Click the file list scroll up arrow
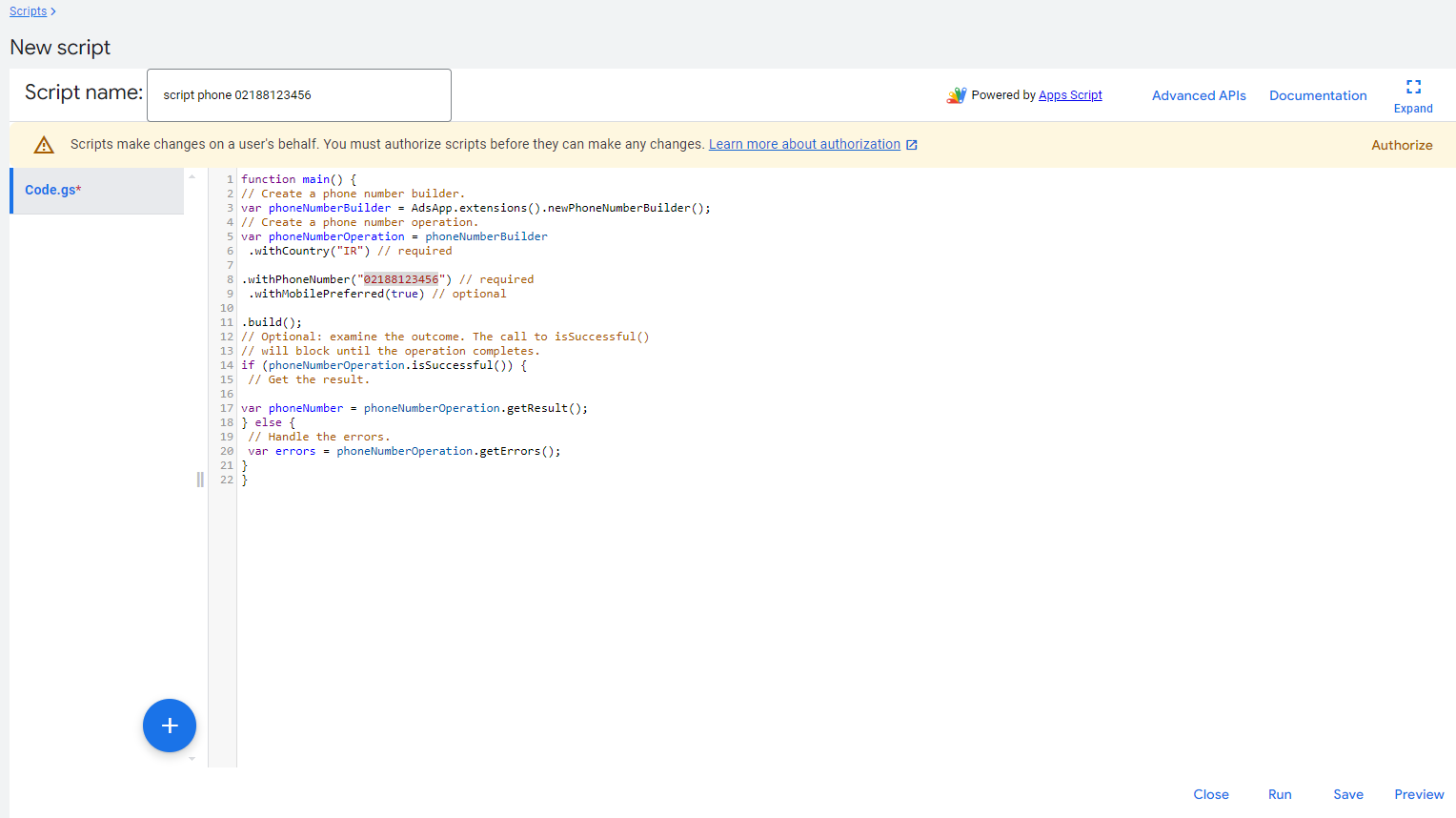This screenshot has height=818, width=1456. pyautogui.click(x=192, y=176)
